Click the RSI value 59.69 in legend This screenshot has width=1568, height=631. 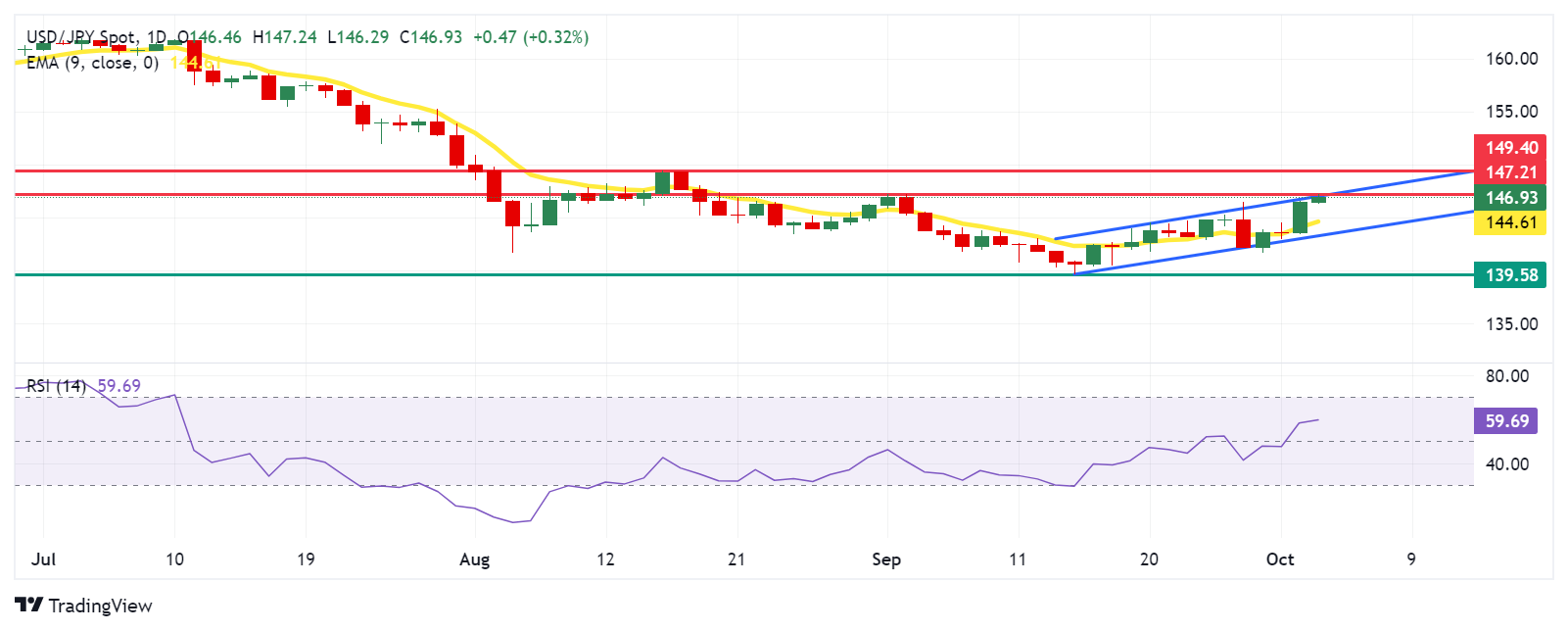pos(119,386)
